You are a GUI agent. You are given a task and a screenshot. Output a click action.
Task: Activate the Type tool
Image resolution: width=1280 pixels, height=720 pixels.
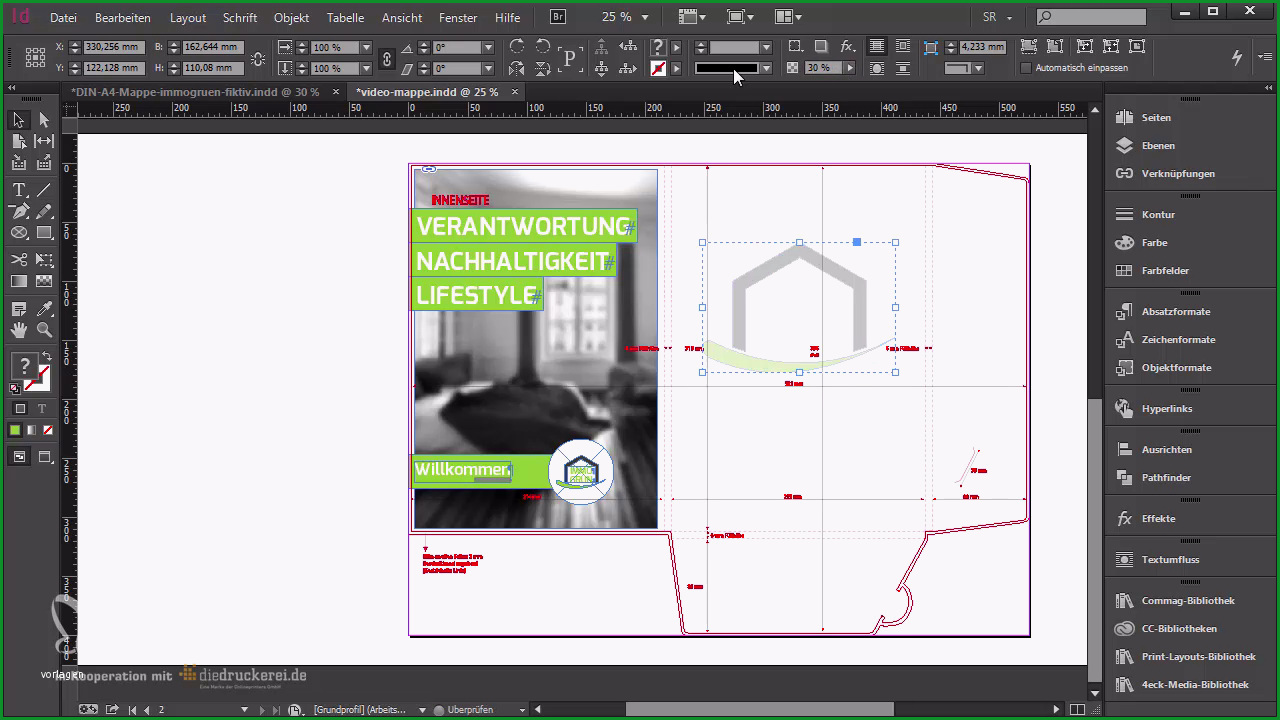point(19,190)
